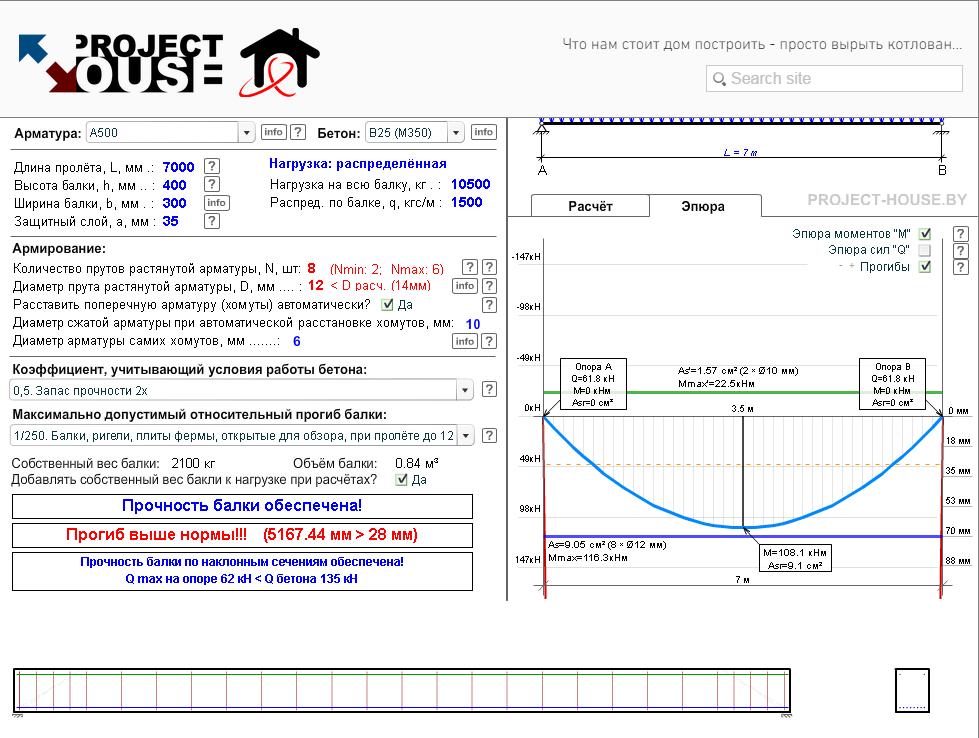Toggle automatic хомуты placement checkbox Да
Screen dimensions: 979x738
point(387,305)
